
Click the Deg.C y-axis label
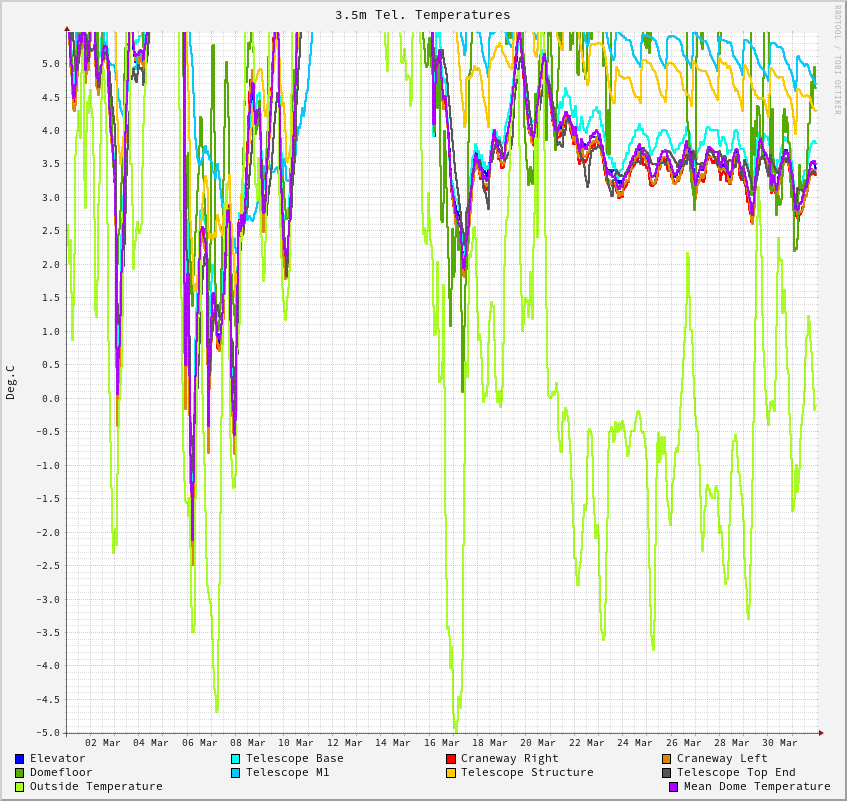click(11, 382)
